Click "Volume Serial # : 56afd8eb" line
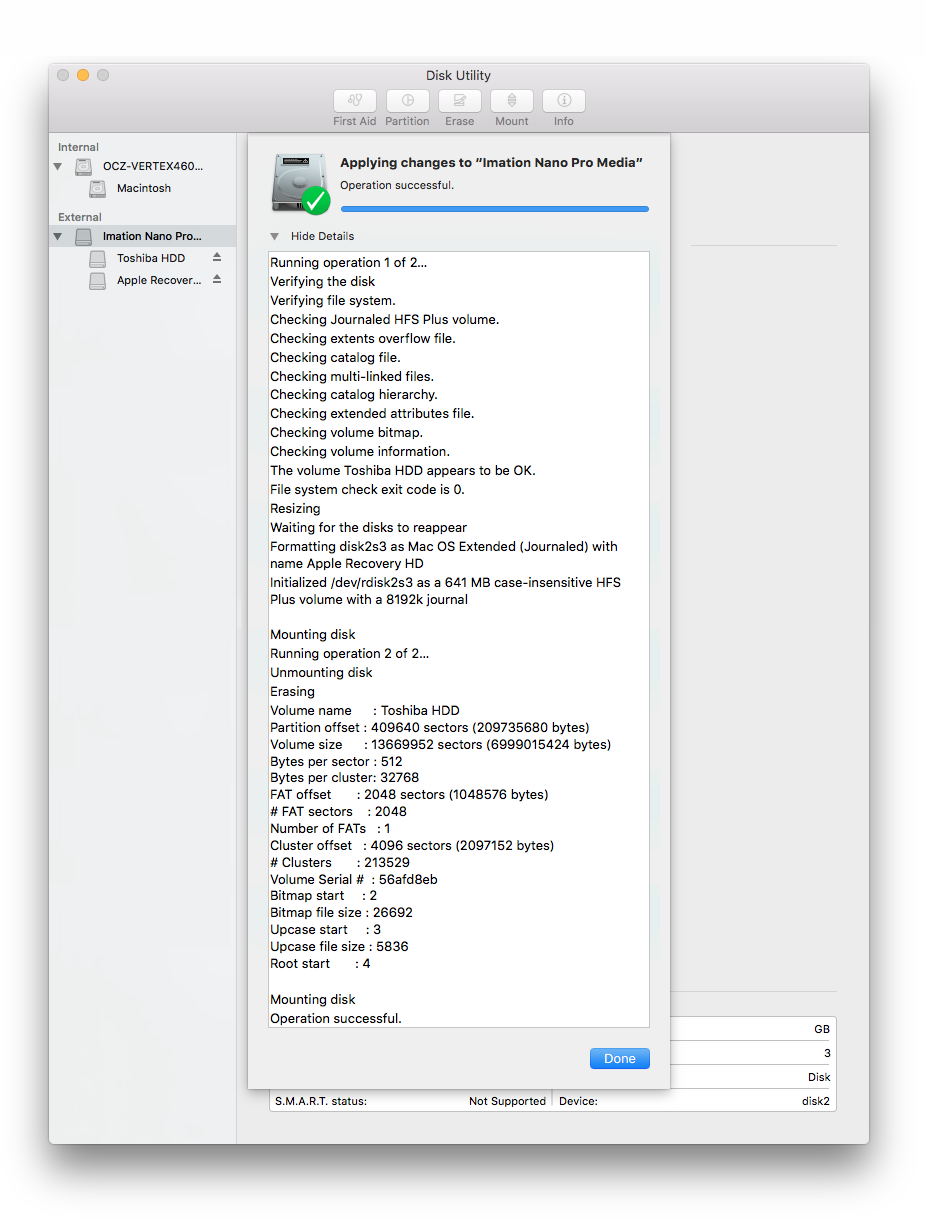Screen dimensions: 925x1229 point(354,880)
